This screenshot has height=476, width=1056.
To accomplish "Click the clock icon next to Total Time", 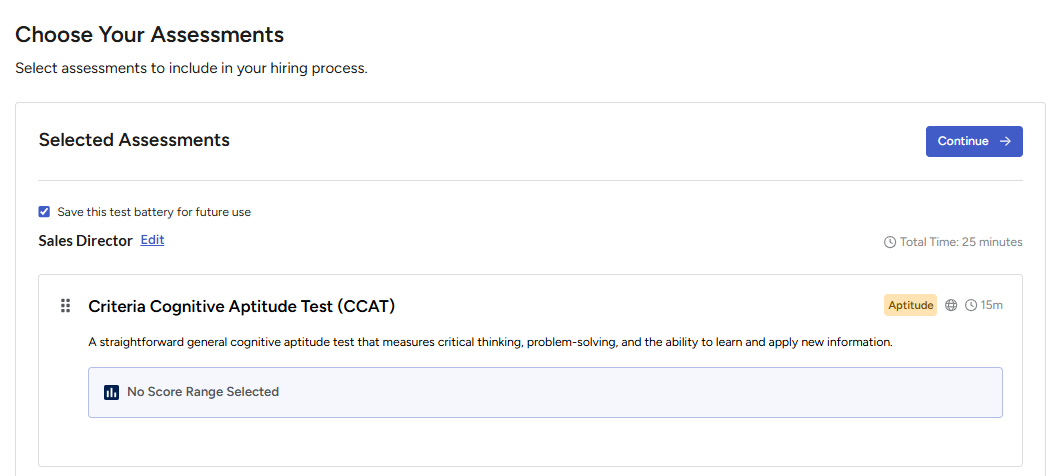I will (x=890, y=242).
